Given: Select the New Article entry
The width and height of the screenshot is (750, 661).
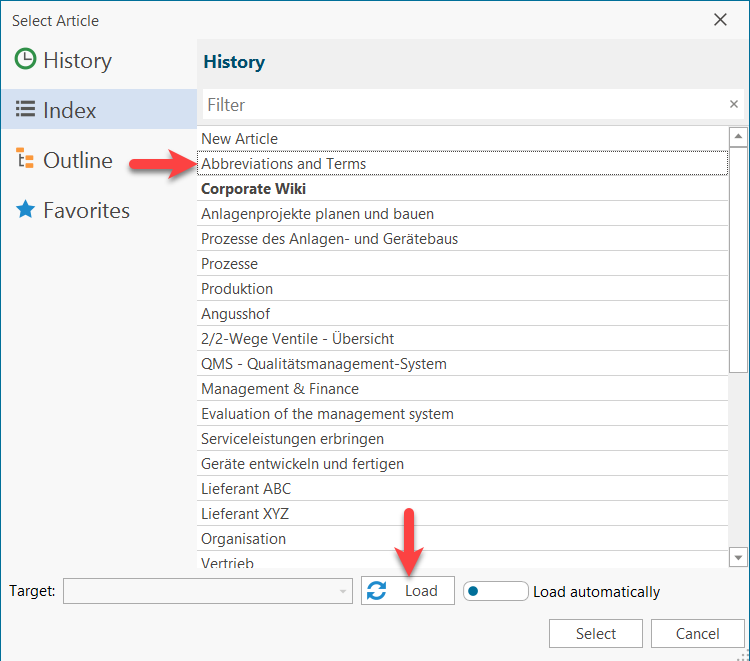Looking at the screenshot, I should pyautogui.click(x=240, y=139).
